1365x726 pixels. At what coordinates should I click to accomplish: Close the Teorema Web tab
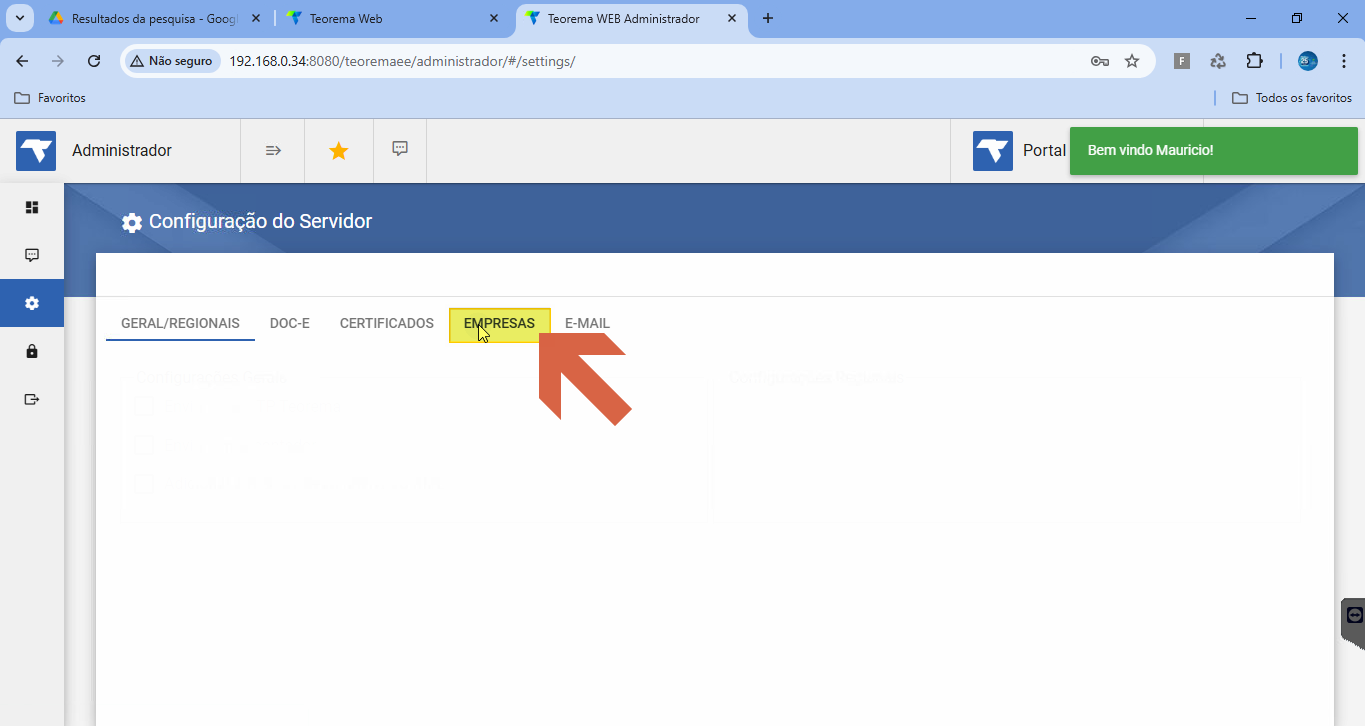494,18
